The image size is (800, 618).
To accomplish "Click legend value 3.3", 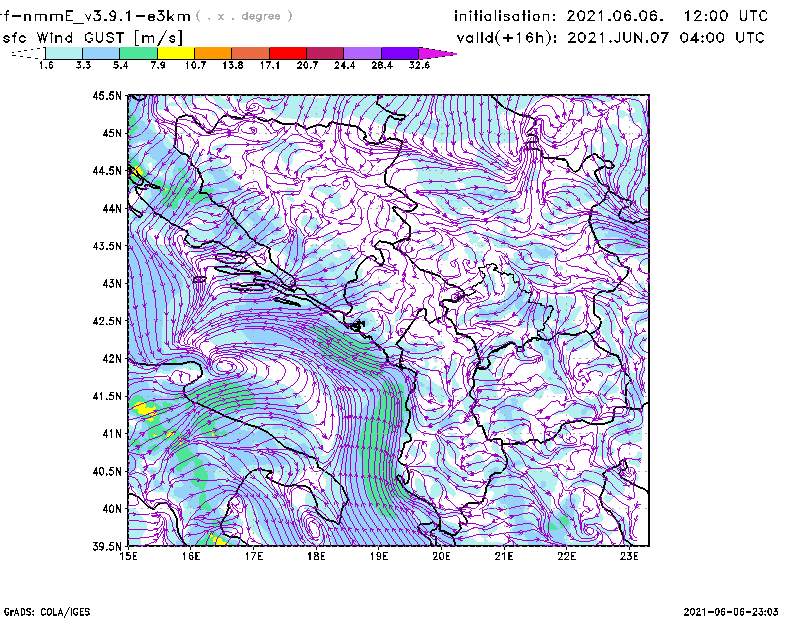I will coord(83,65).
